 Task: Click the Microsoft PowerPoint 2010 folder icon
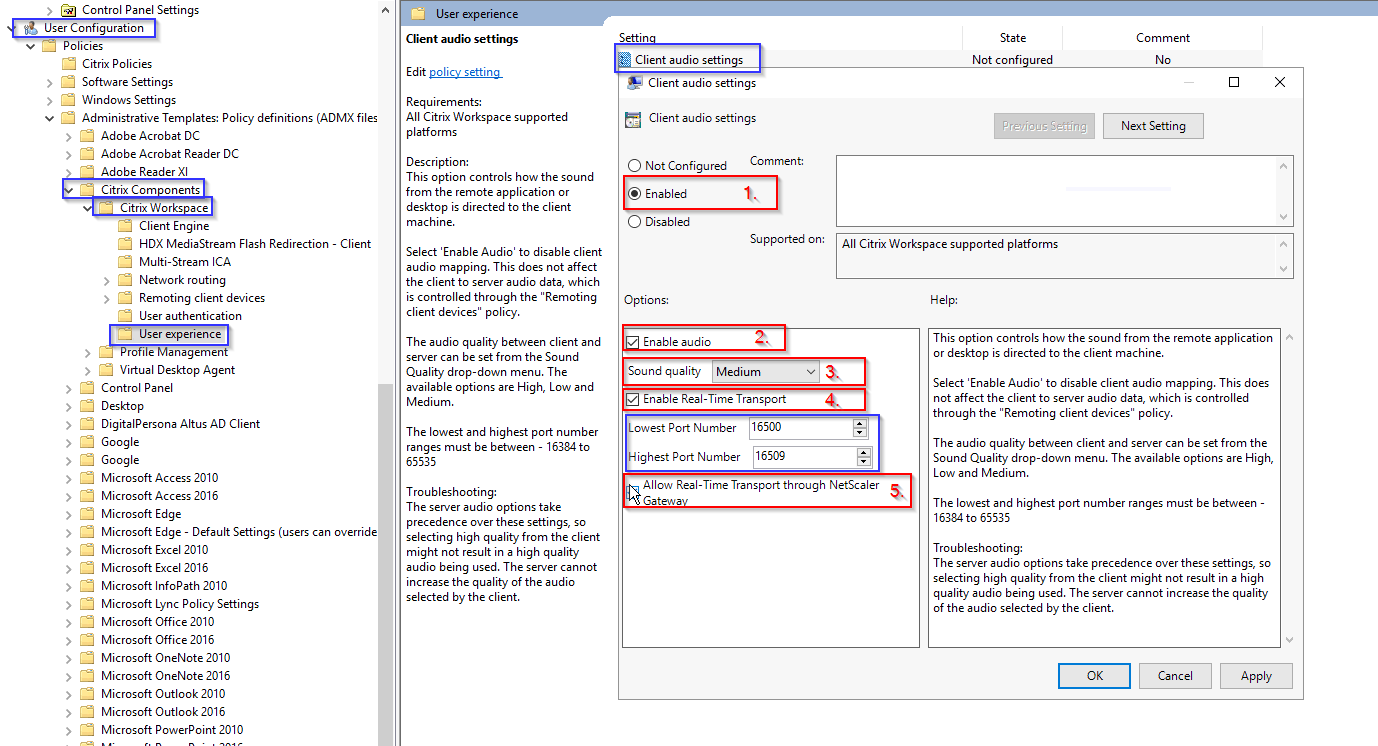click(x=87, y=730)
